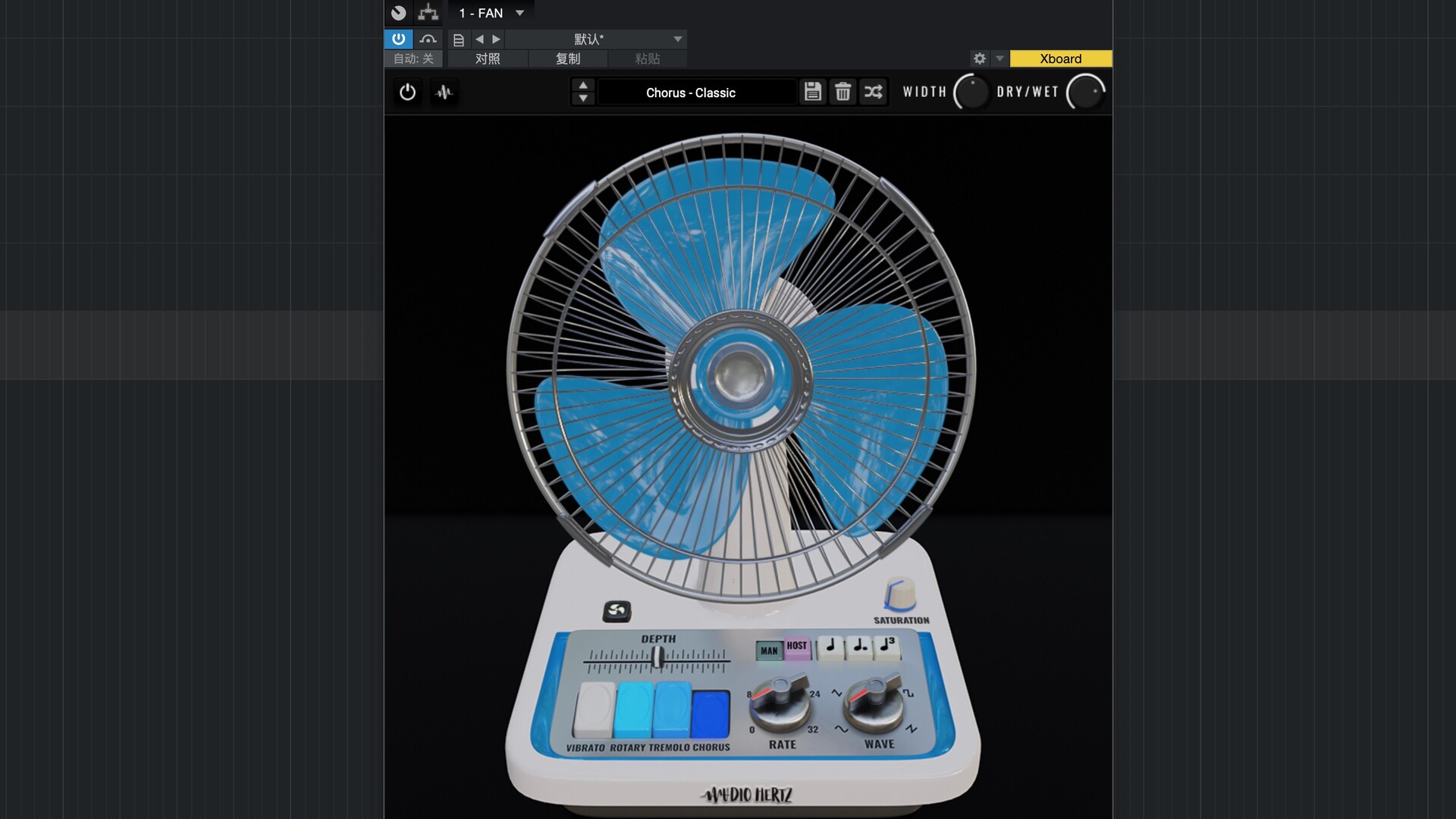Click the waveform analyzer icon next to power
Viewport: 1456px width, 819px height.
[444, 93]
